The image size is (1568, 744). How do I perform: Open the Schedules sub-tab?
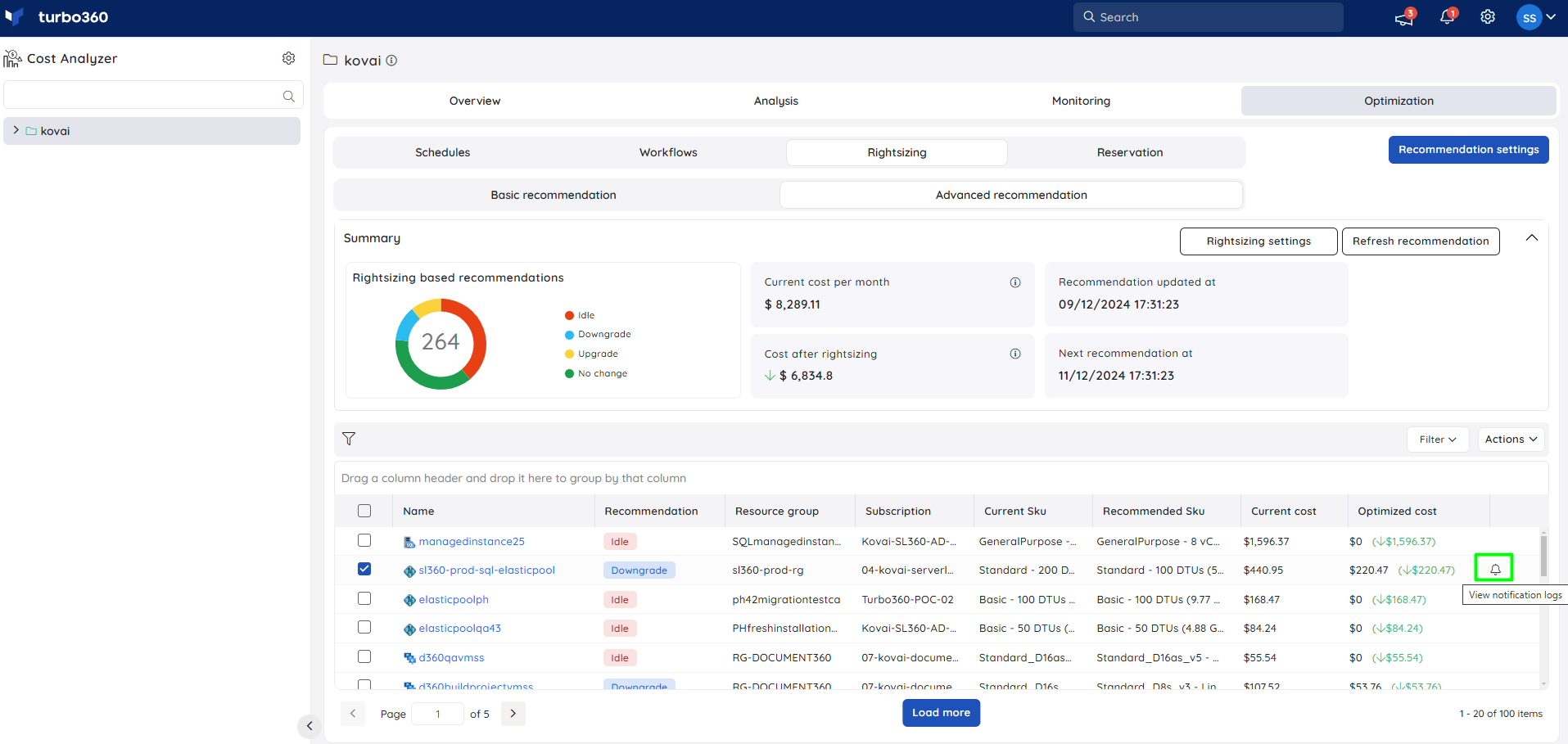[x=442, y=152]
